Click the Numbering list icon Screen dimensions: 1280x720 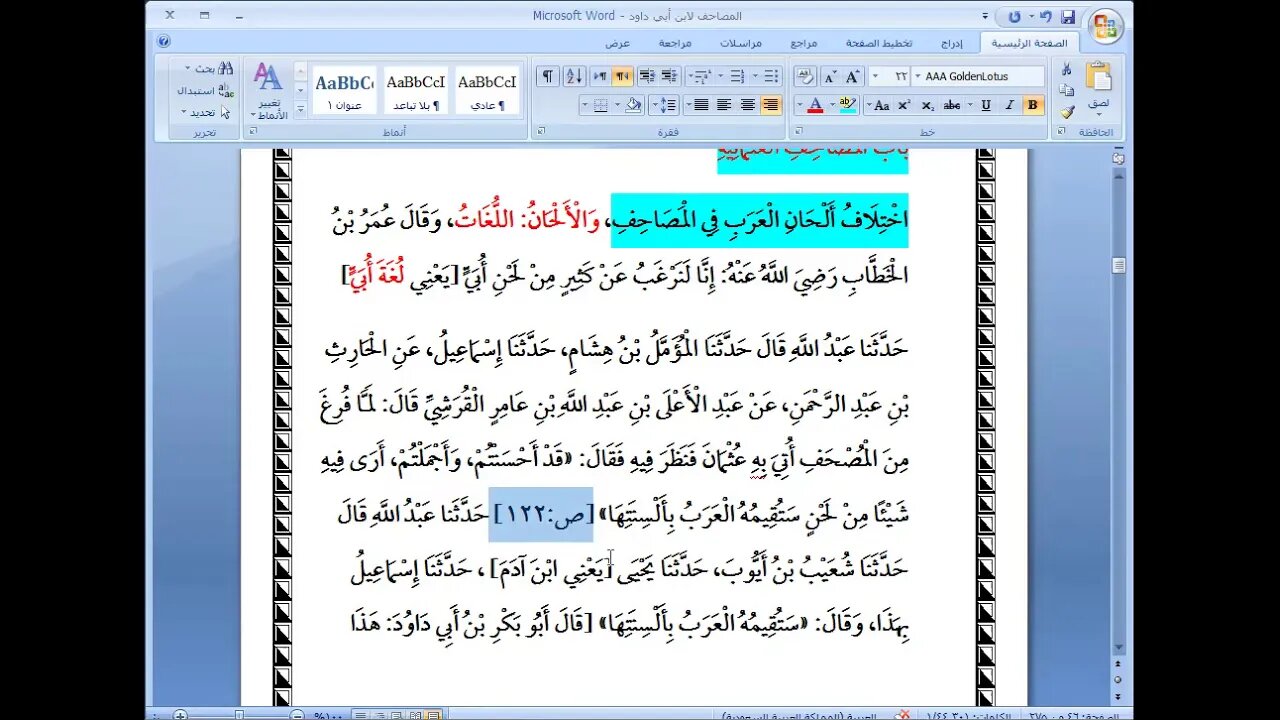point(737,77)
